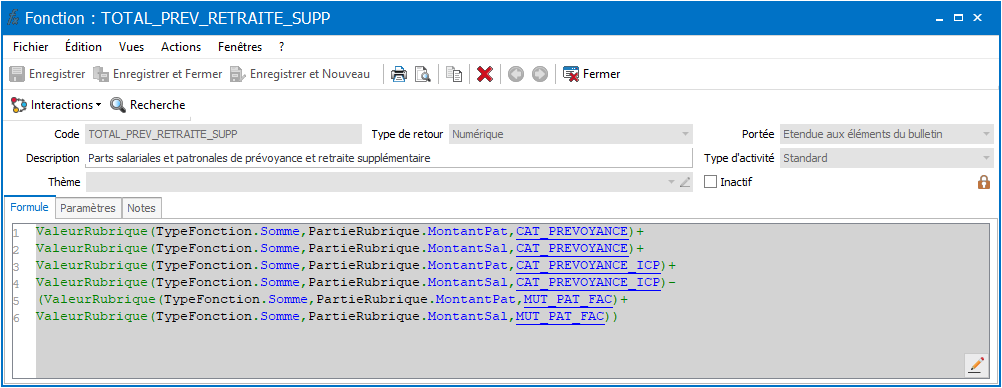
Task: Click the copy/duplicate document icon
Action: tap(454, 74)
